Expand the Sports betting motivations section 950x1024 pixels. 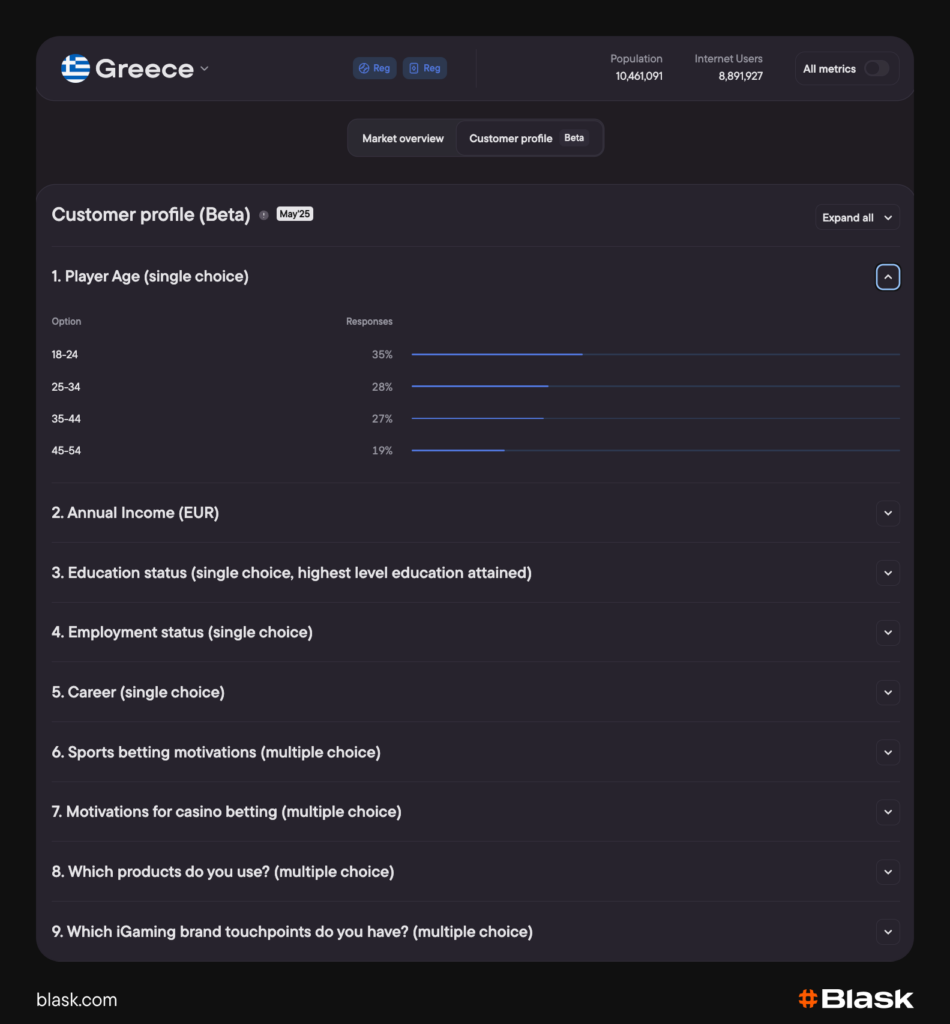[x=888, y=752]
